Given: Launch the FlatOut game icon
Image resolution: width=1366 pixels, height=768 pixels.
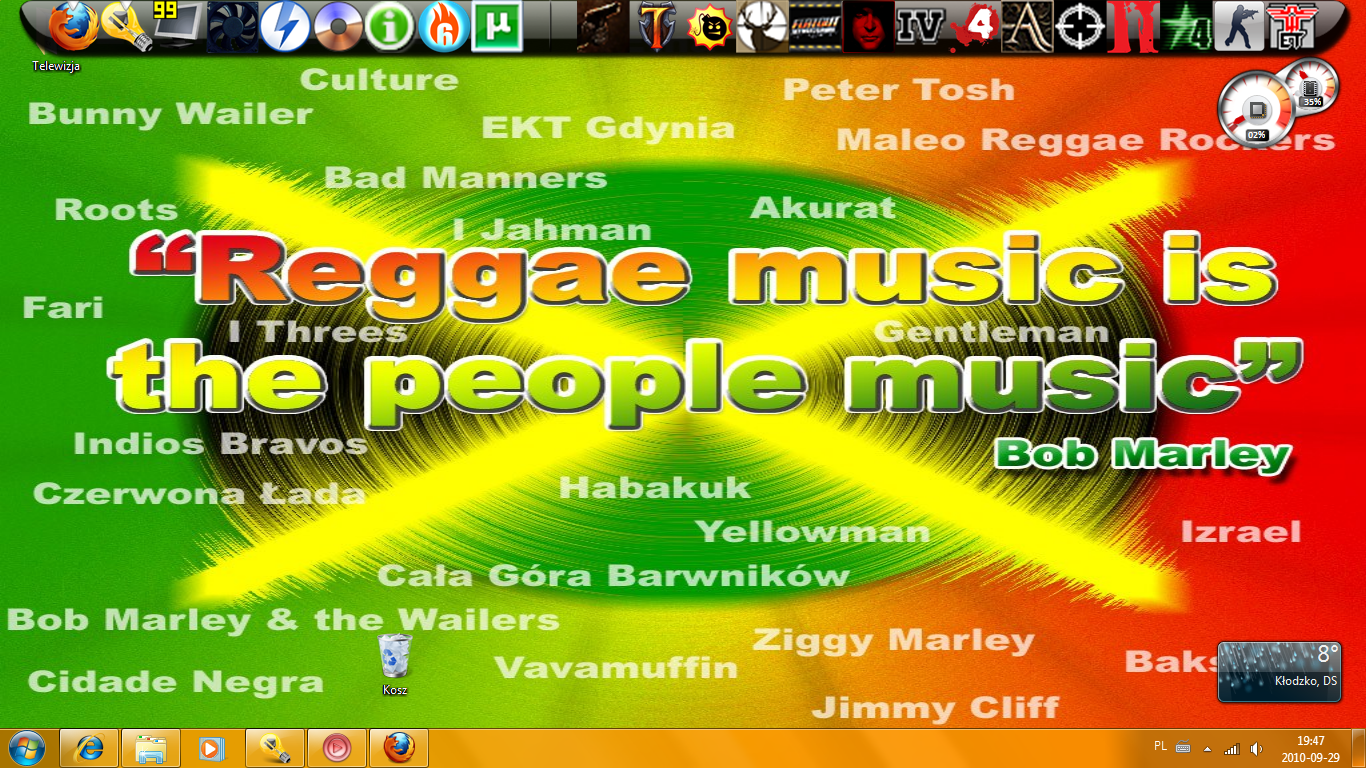Looking at the screenshot, I should coord(814,27).
